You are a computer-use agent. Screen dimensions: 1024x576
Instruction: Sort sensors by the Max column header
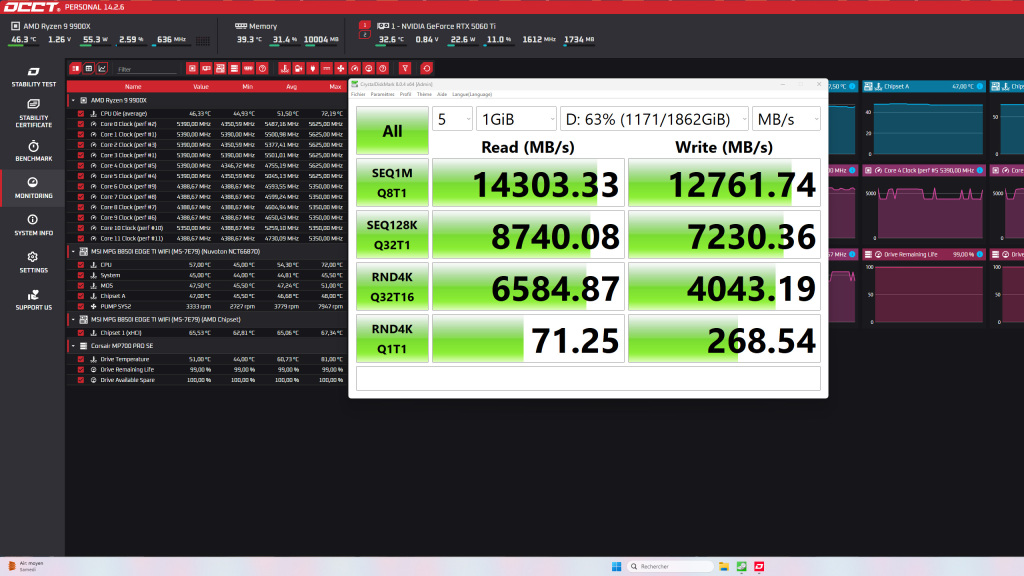335,87
